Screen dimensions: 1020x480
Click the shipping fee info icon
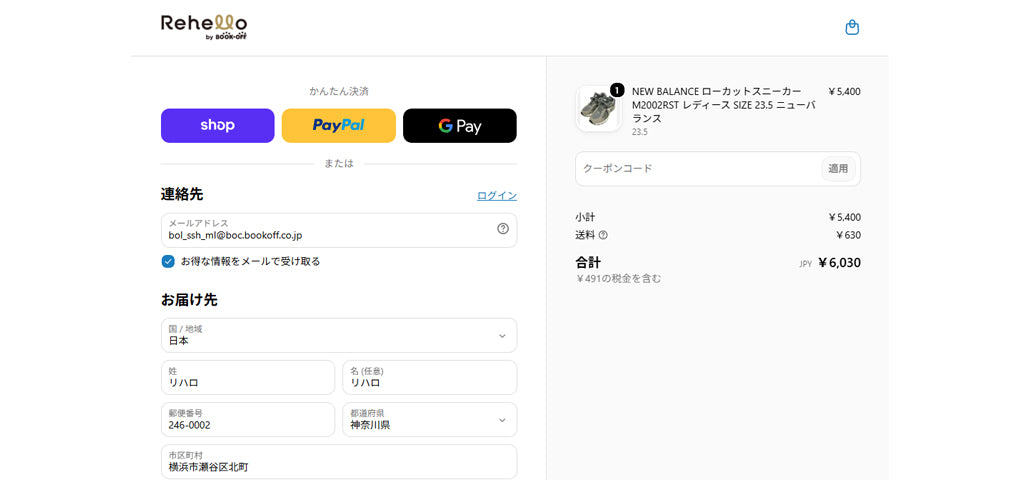point(603,235)
